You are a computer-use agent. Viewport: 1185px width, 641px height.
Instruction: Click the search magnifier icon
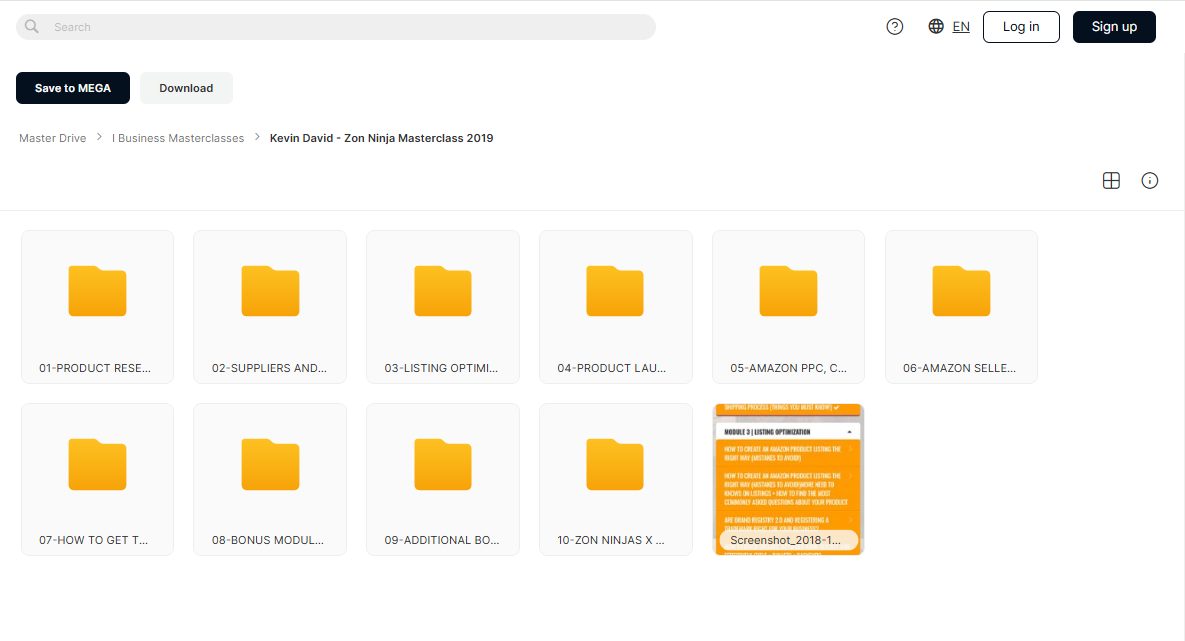32,26
